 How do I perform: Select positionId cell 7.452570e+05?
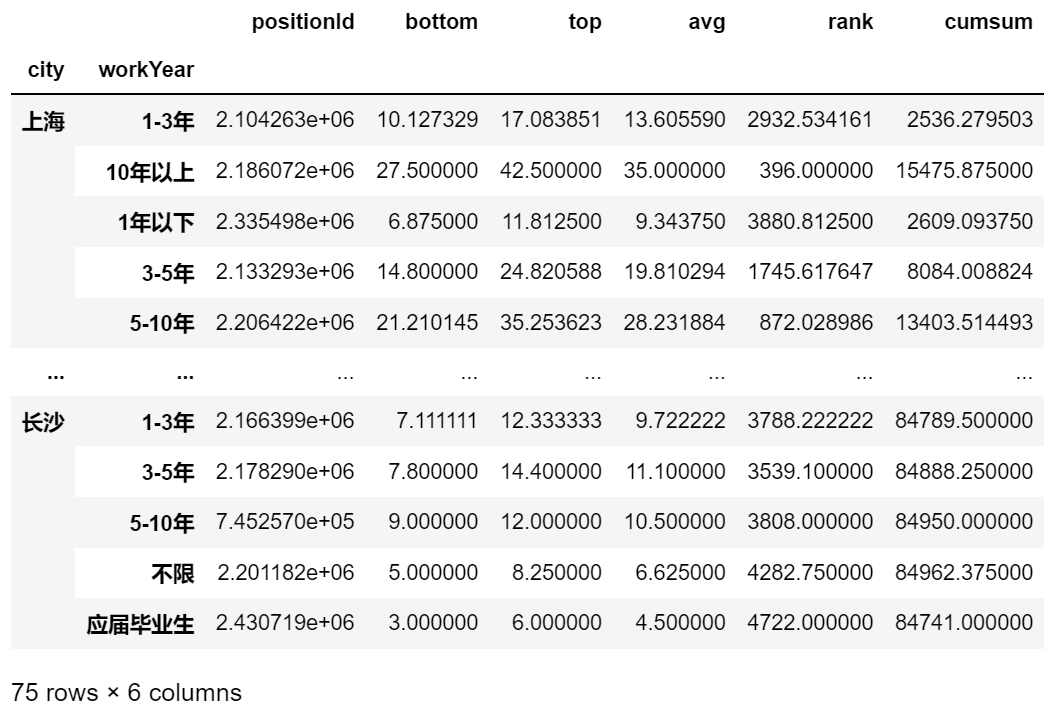click(x=285, y=522)
